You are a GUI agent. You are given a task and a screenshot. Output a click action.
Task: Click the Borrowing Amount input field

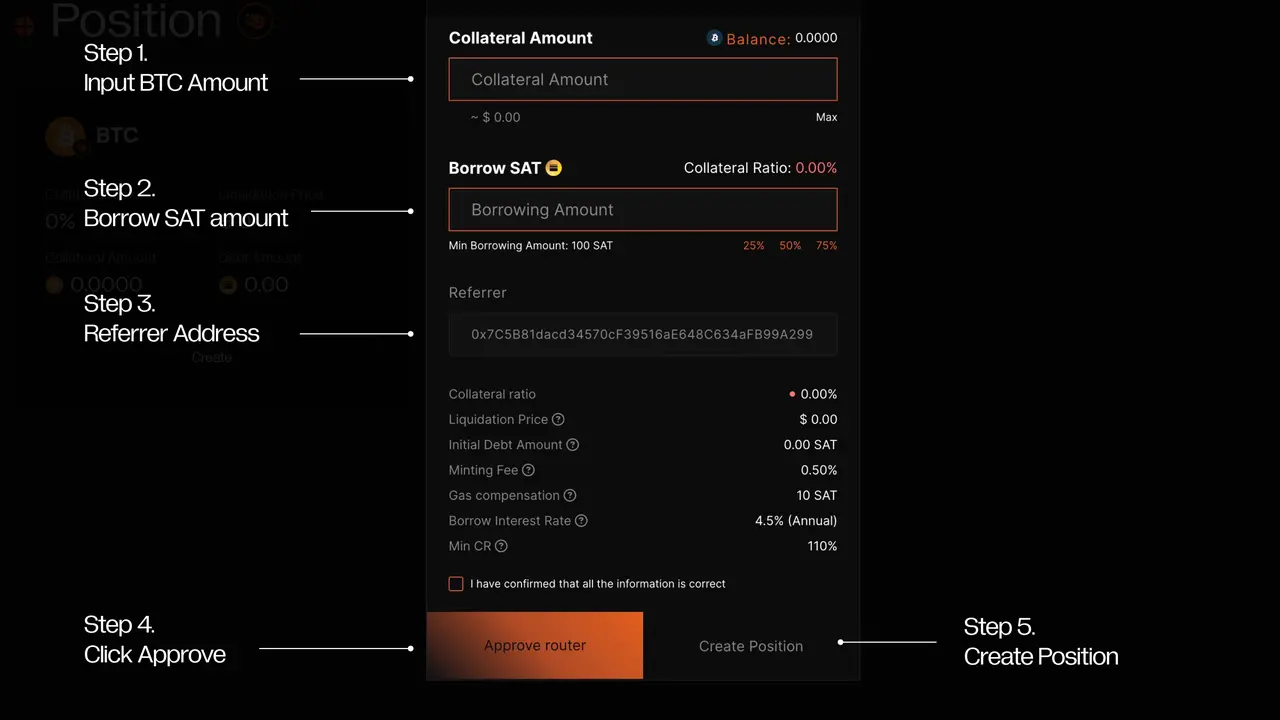click(642, 210)
